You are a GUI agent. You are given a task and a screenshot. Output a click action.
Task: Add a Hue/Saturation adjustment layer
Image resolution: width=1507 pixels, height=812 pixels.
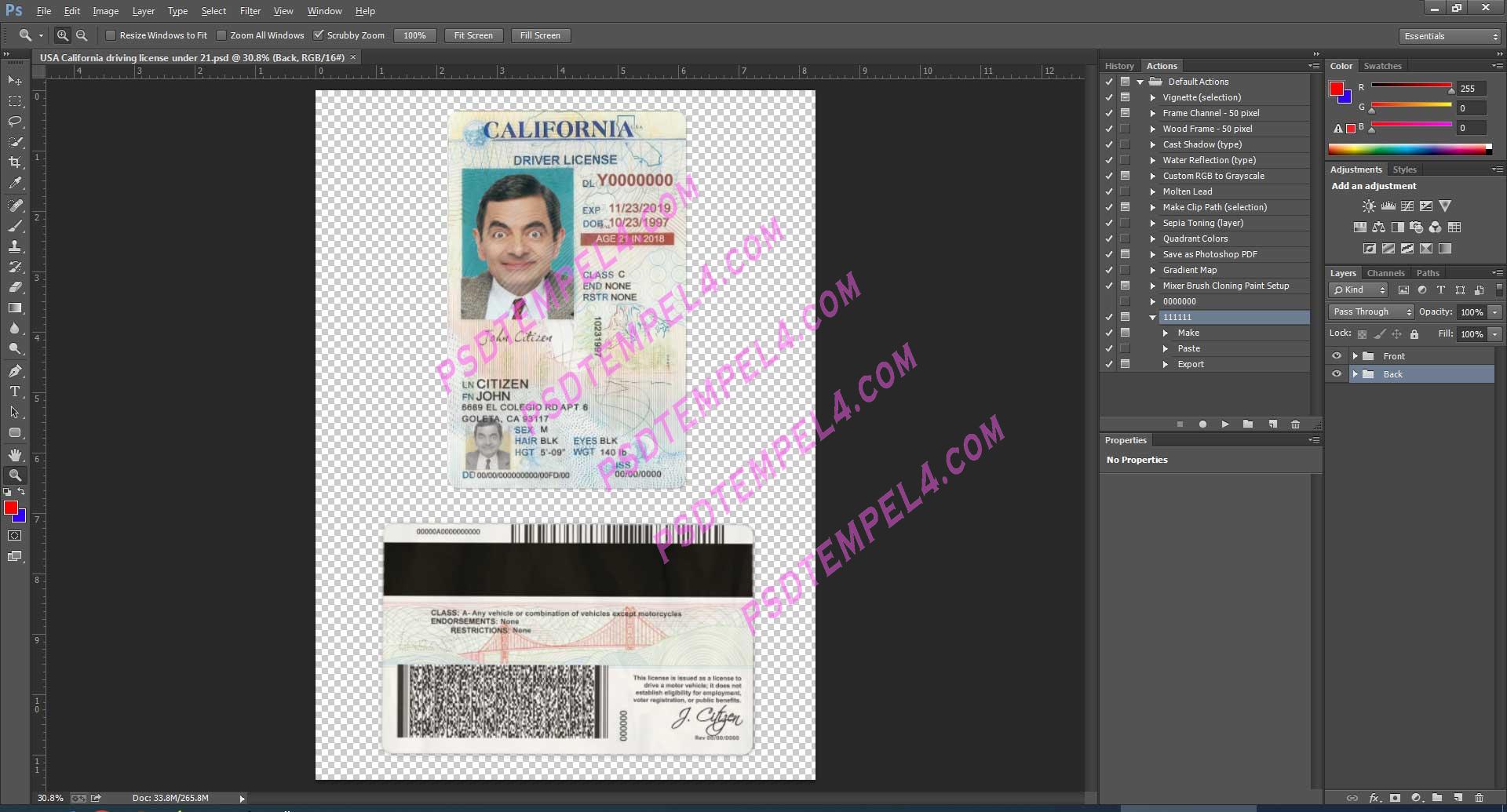pyautogui.click(x=1359, y=227)
